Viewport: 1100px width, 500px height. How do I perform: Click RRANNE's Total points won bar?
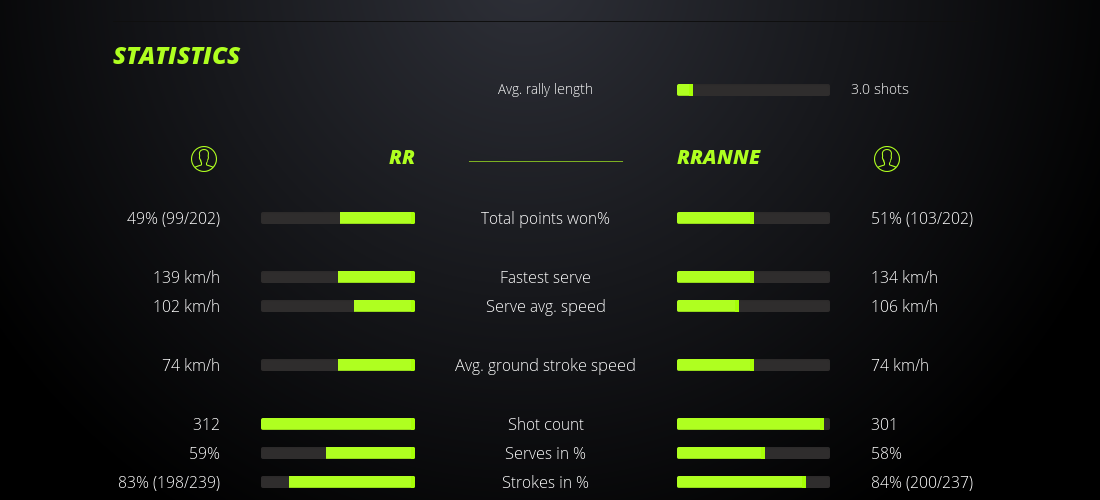[x=753, y=218]
